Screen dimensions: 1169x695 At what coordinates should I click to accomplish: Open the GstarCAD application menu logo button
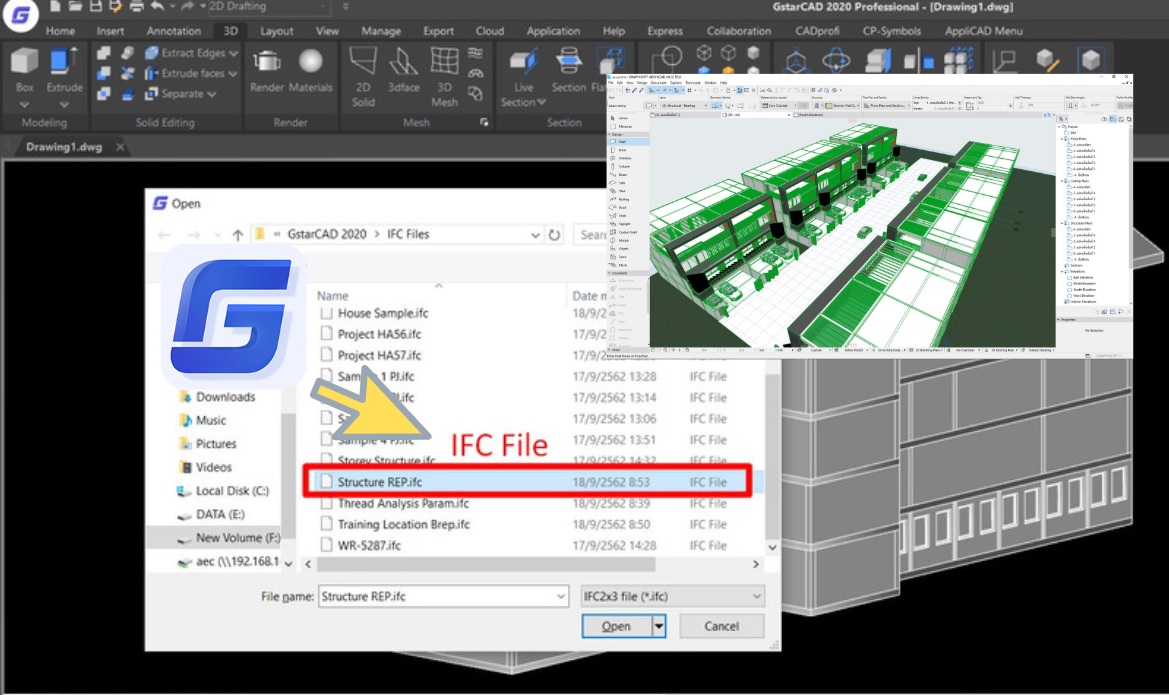(20, 15)
